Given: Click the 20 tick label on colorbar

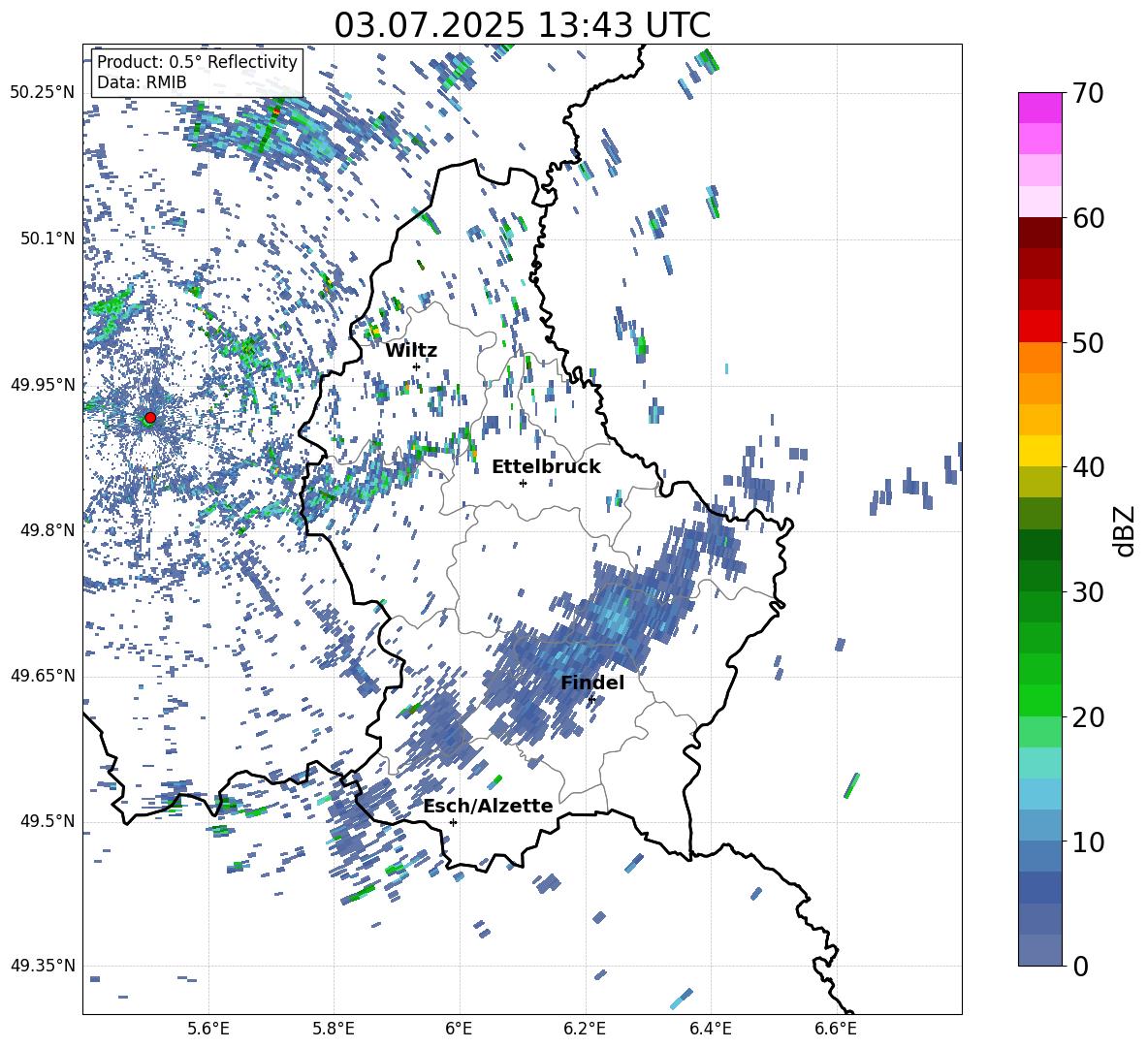Looking at the screenshot, I should [1088, 717].
